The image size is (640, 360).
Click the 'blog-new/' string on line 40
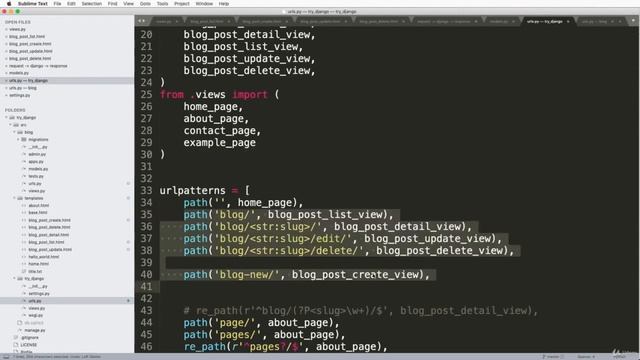(247, 275)
